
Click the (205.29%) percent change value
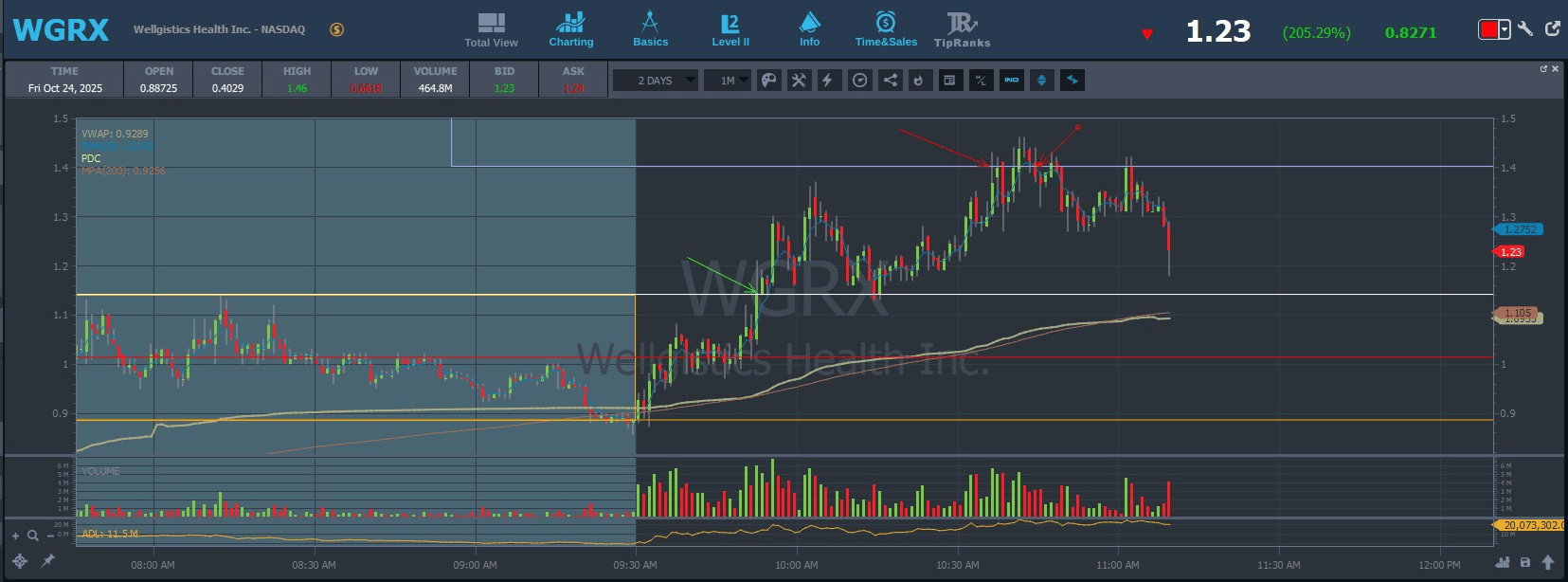pos(1316,32)
